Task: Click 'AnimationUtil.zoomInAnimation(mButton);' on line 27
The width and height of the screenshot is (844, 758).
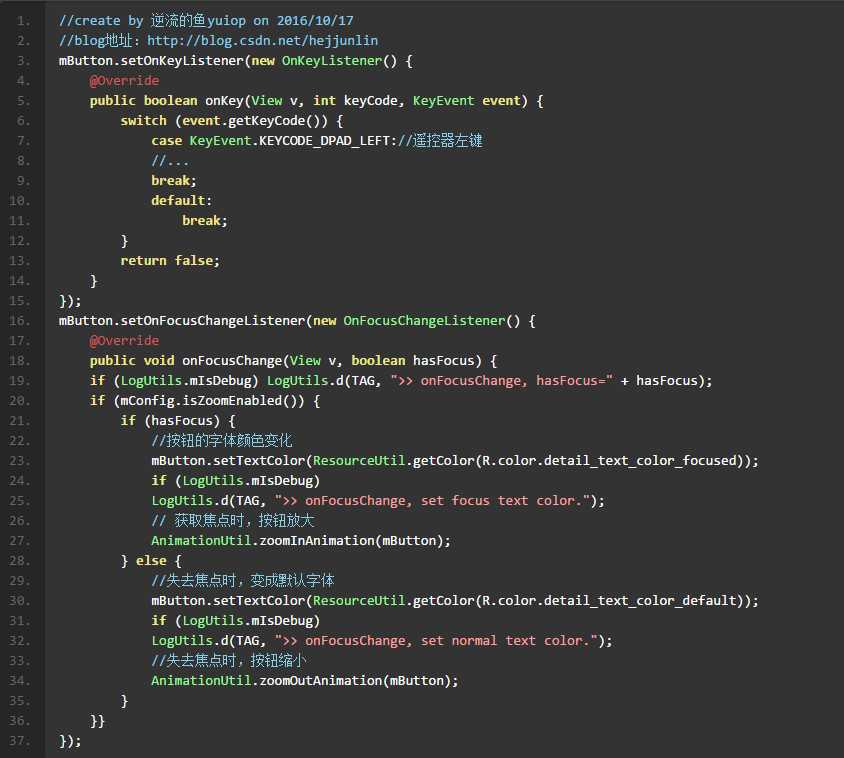Action: pyautogui.click(x=301, y=541)
